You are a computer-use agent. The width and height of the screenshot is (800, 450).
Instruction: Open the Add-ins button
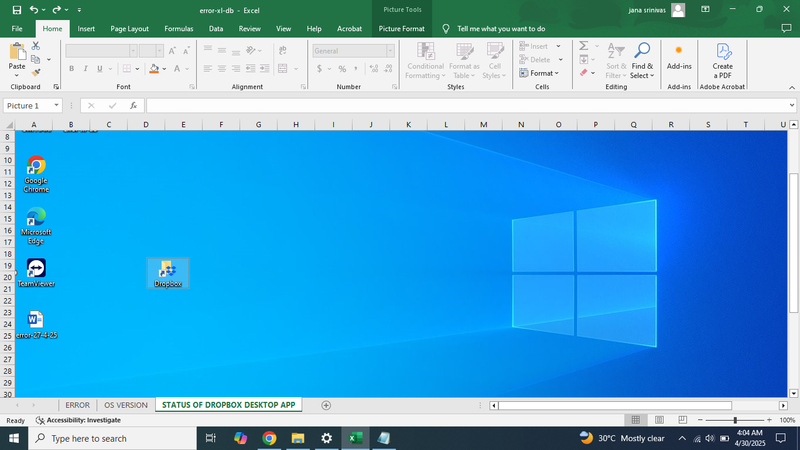[679, 58]
